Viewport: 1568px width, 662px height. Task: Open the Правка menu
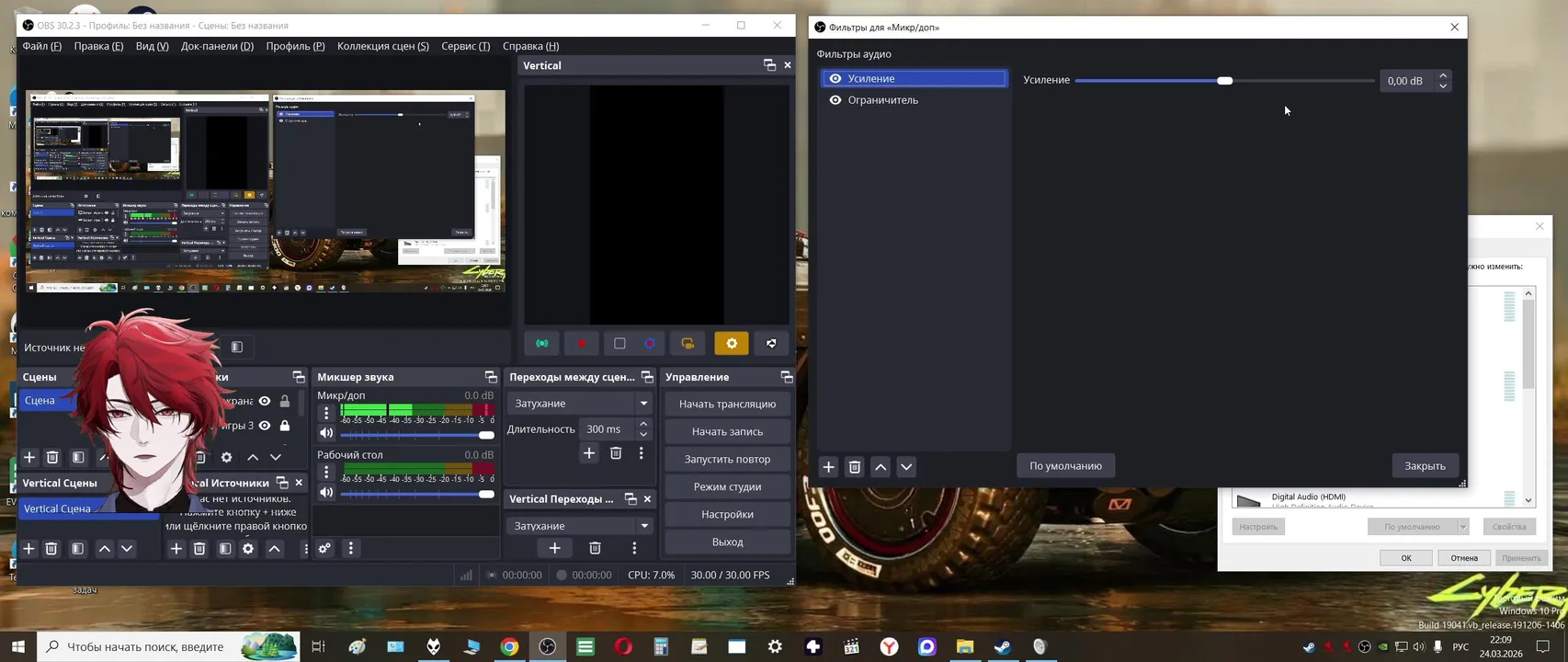point(98,46)
